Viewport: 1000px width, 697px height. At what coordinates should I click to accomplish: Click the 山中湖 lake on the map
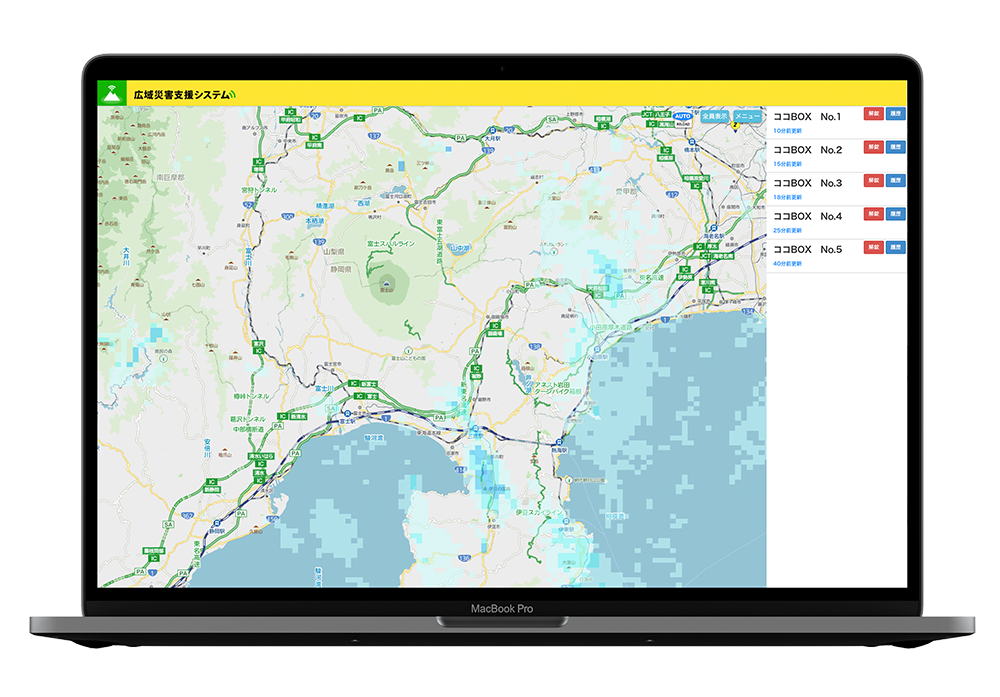pos(459,249)
